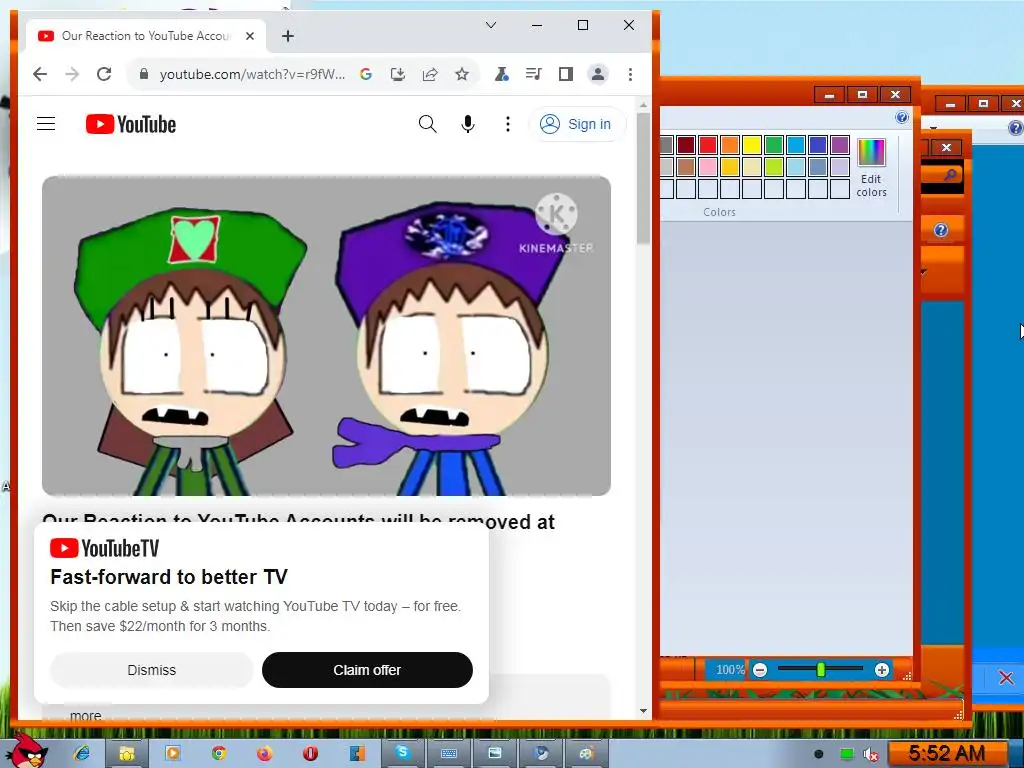Viewport: 1024px width, 768px height.
Task: Close the 'Our Reaction to YouTube' tab
Action: tap(249, 36)
